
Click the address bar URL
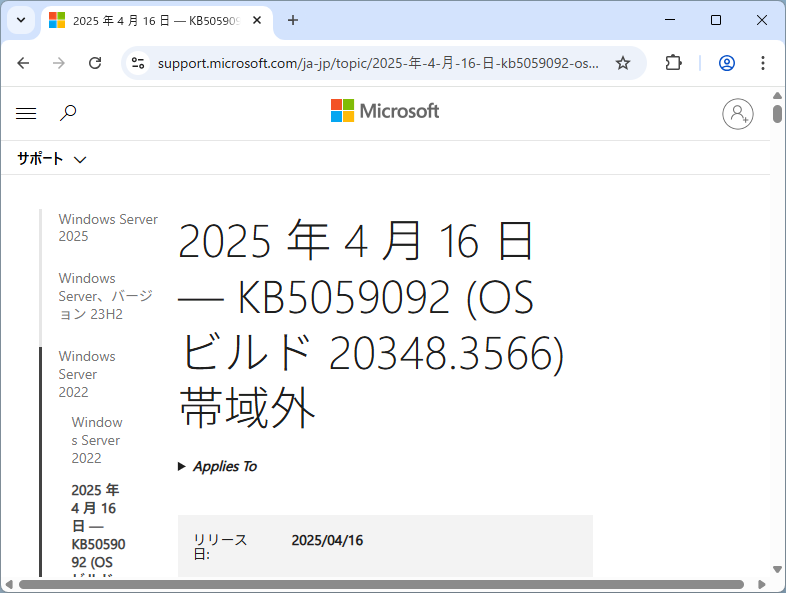(378, 63)
